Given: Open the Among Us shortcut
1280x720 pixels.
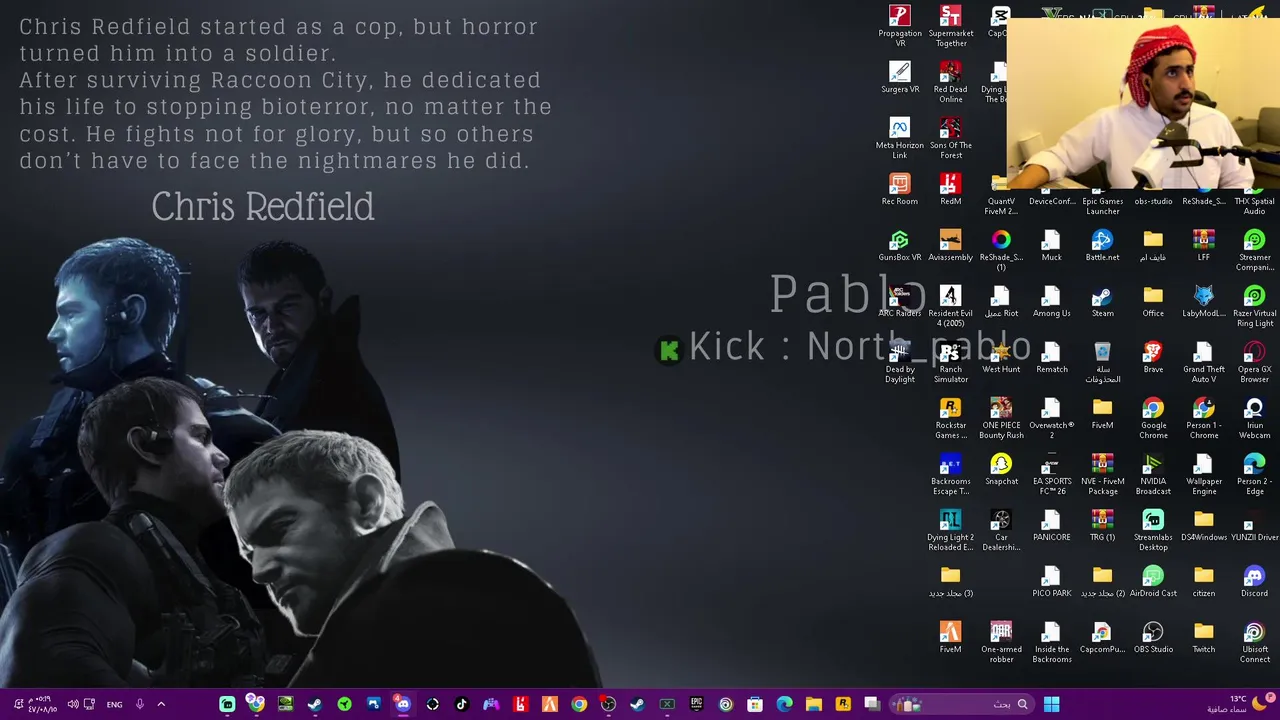Looking at the screenshot, I should [1052, 301].
